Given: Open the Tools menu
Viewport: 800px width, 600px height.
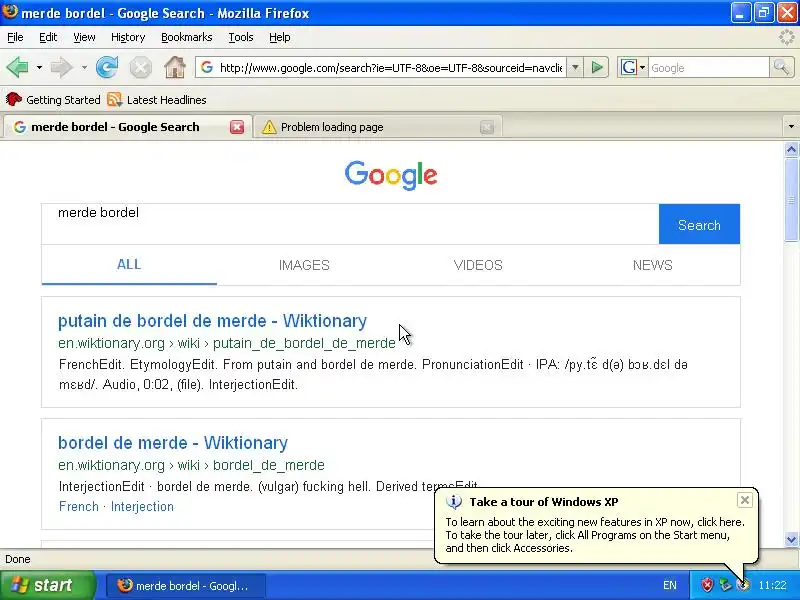Looking at the screenshot, I should click(x=241, y=37).
